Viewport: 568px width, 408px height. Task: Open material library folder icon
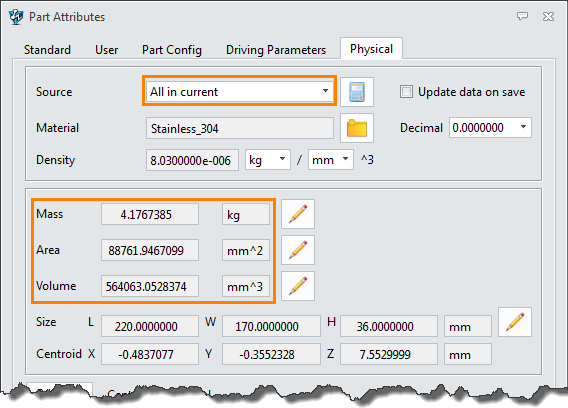[357, 128]
